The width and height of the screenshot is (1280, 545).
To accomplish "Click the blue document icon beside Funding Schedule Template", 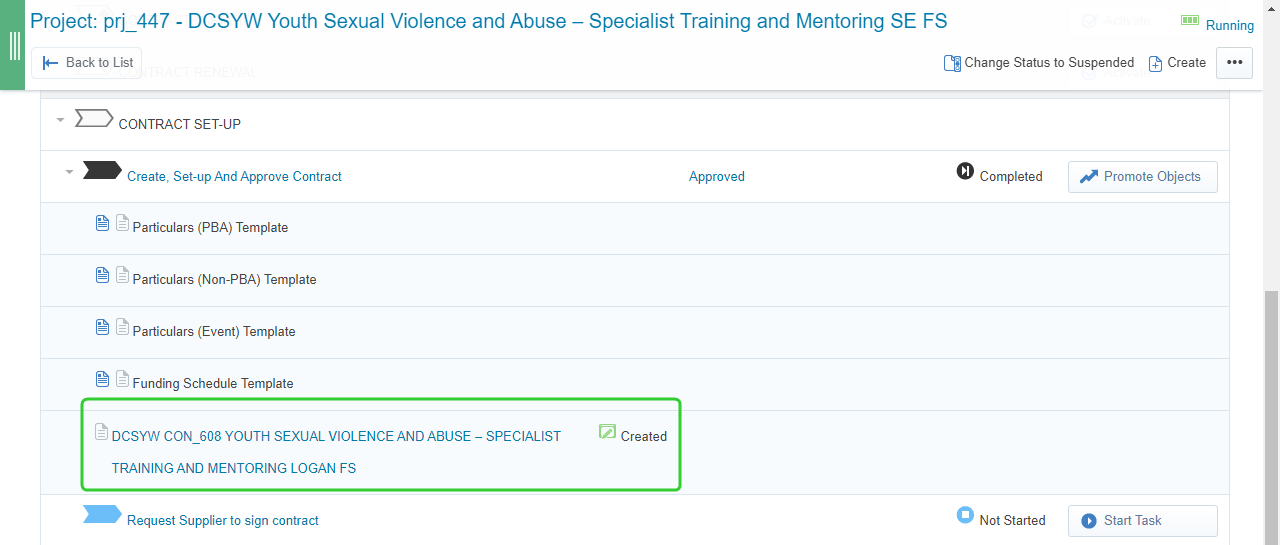I will click(102, 379).
